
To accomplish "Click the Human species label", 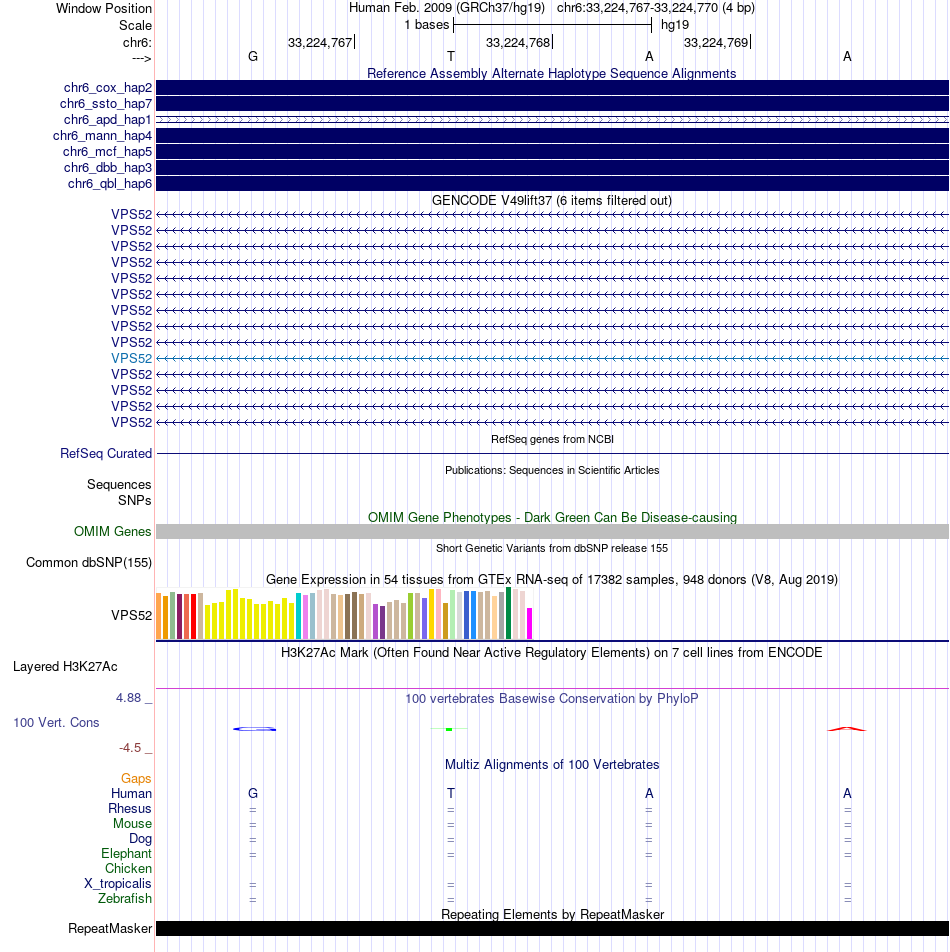I will pos(131,794).
